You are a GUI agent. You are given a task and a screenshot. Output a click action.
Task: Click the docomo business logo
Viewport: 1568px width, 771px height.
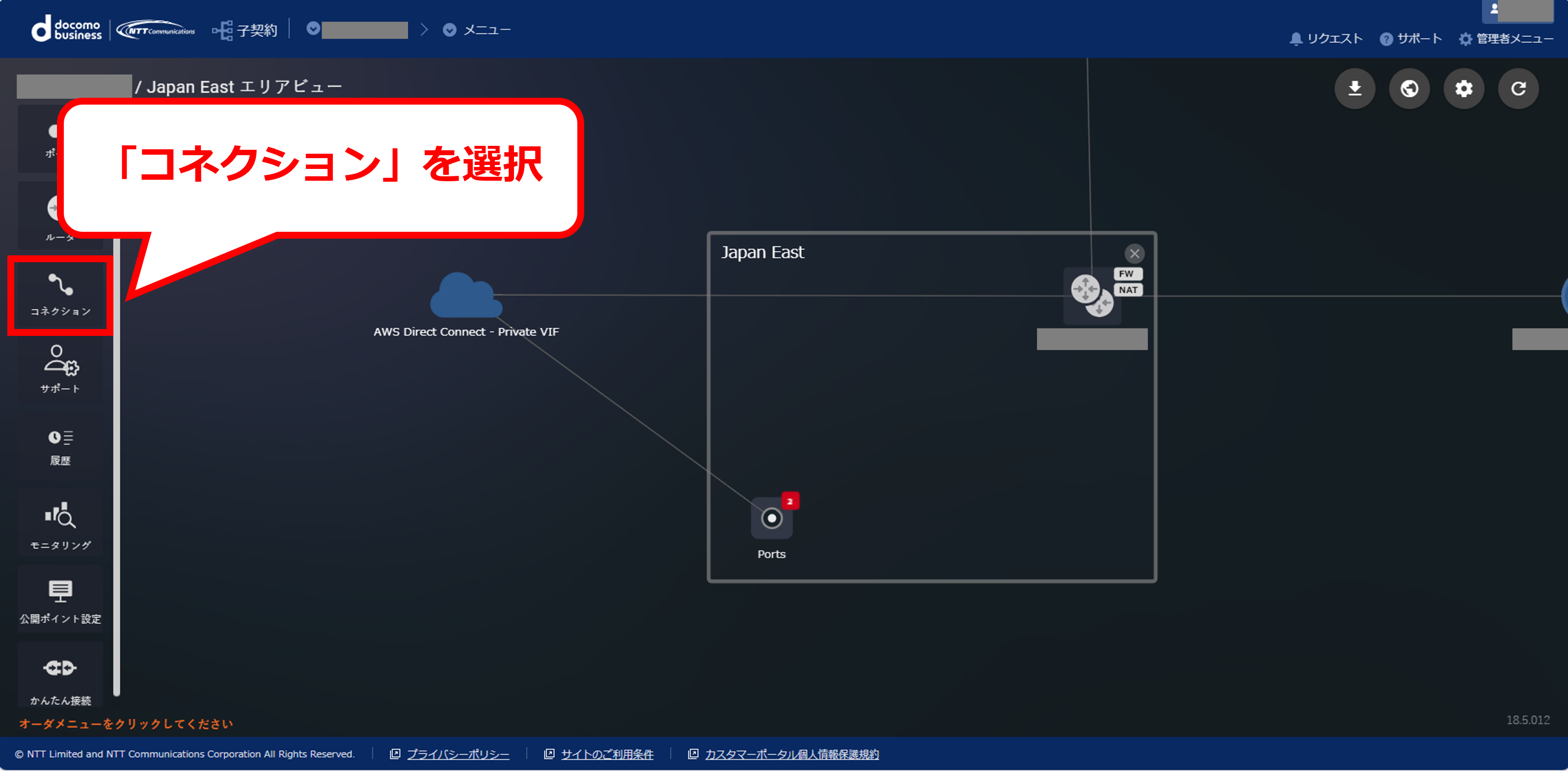pyautogui.click(x=67, y=28)
